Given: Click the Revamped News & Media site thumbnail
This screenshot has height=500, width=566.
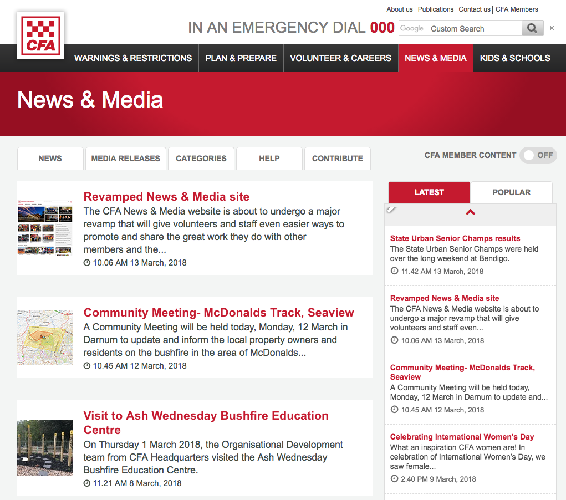Looking at the screenshot, I should click(x=45, y=227).
